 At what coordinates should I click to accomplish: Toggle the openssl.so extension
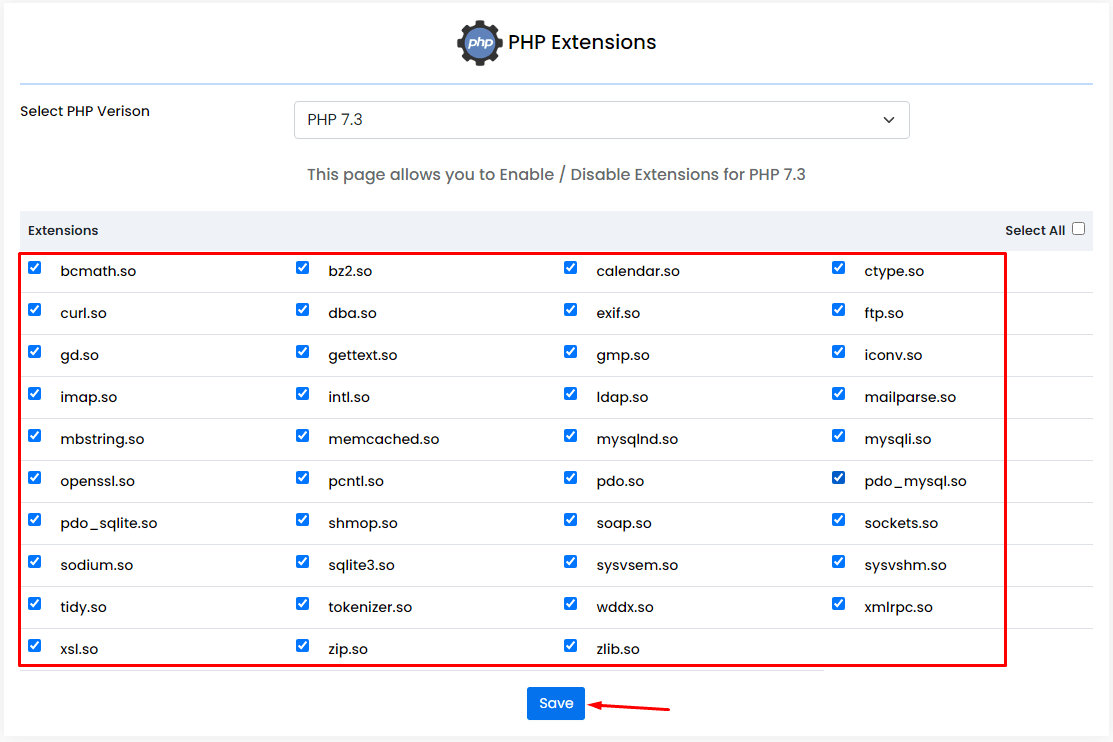pyautogui.click(x=35, y=477)
